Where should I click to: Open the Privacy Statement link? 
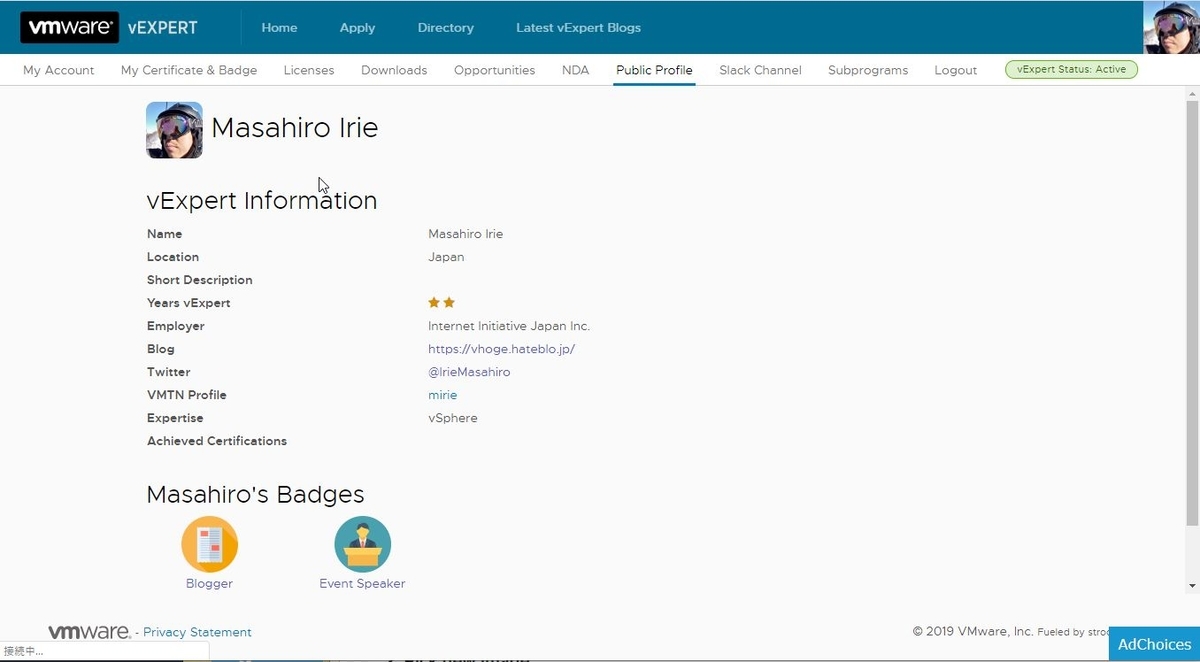pos(197,632)
